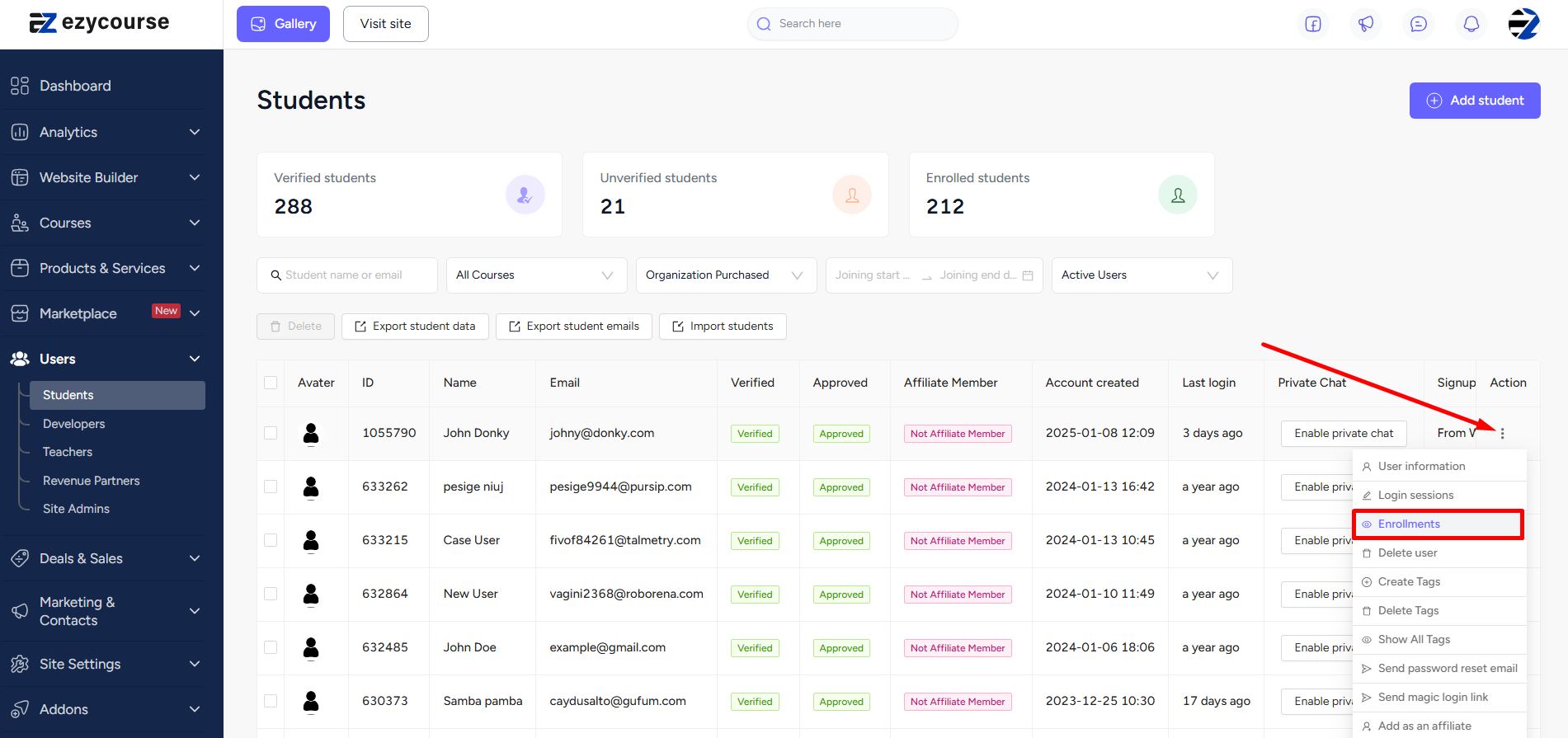1568x738 pixels.
Task: Click the Visit site button
Action: (x=385, y=24)
